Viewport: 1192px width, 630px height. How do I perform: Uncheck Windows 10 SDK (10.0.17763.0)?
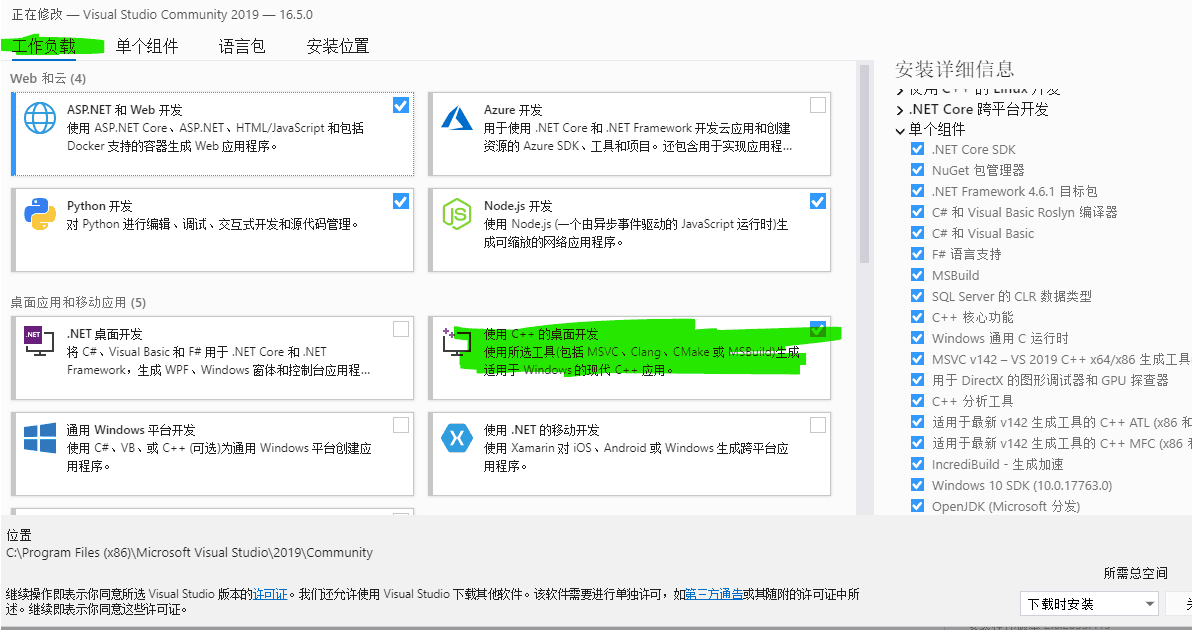coord(918,485)
